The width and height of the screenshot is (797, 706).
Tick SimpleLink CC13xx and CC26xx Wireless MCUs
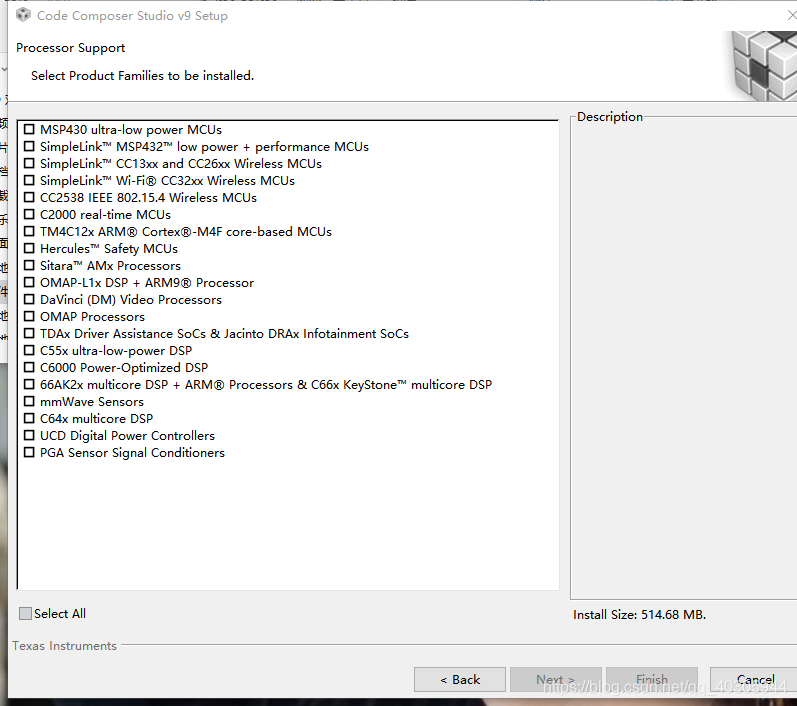pyautogui.click(x=29, y=164)
